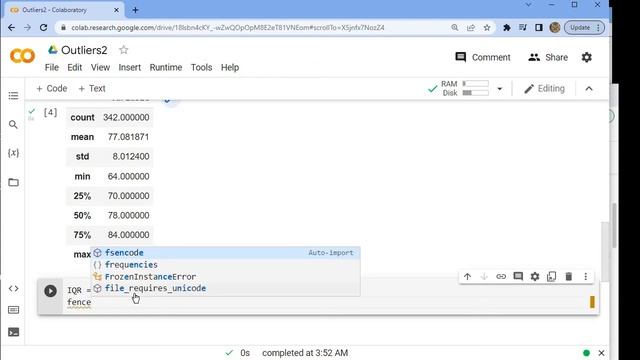The width and height of the screenshot is (640, 360).
Task: Delete the current cell
Action: click(x=569, y=277)
